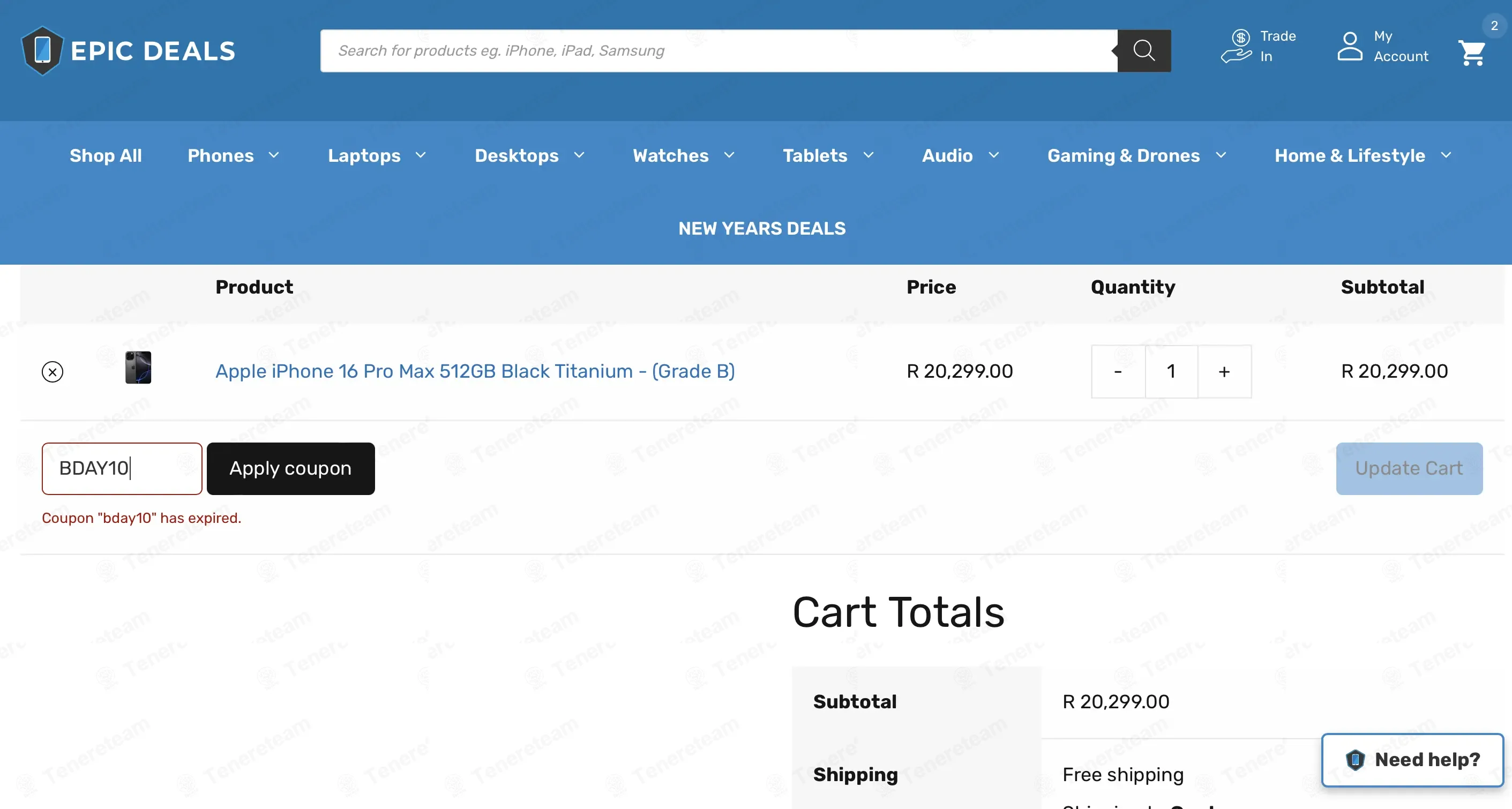Increase quantity with plus button

click(x=1224, y=372)
